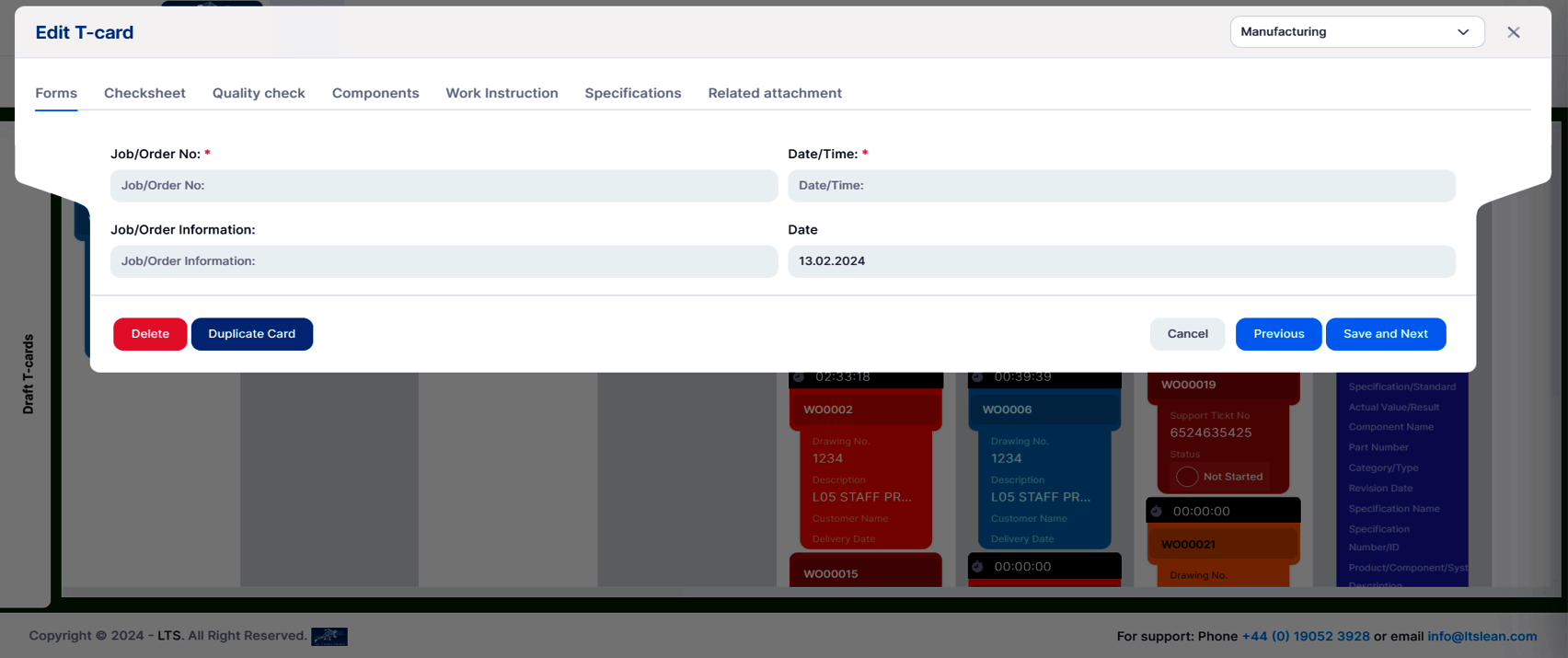This screenshot has height=658, width=1568.
Task: Select the Work Instruction tab
Action: [x=502, y=93]
